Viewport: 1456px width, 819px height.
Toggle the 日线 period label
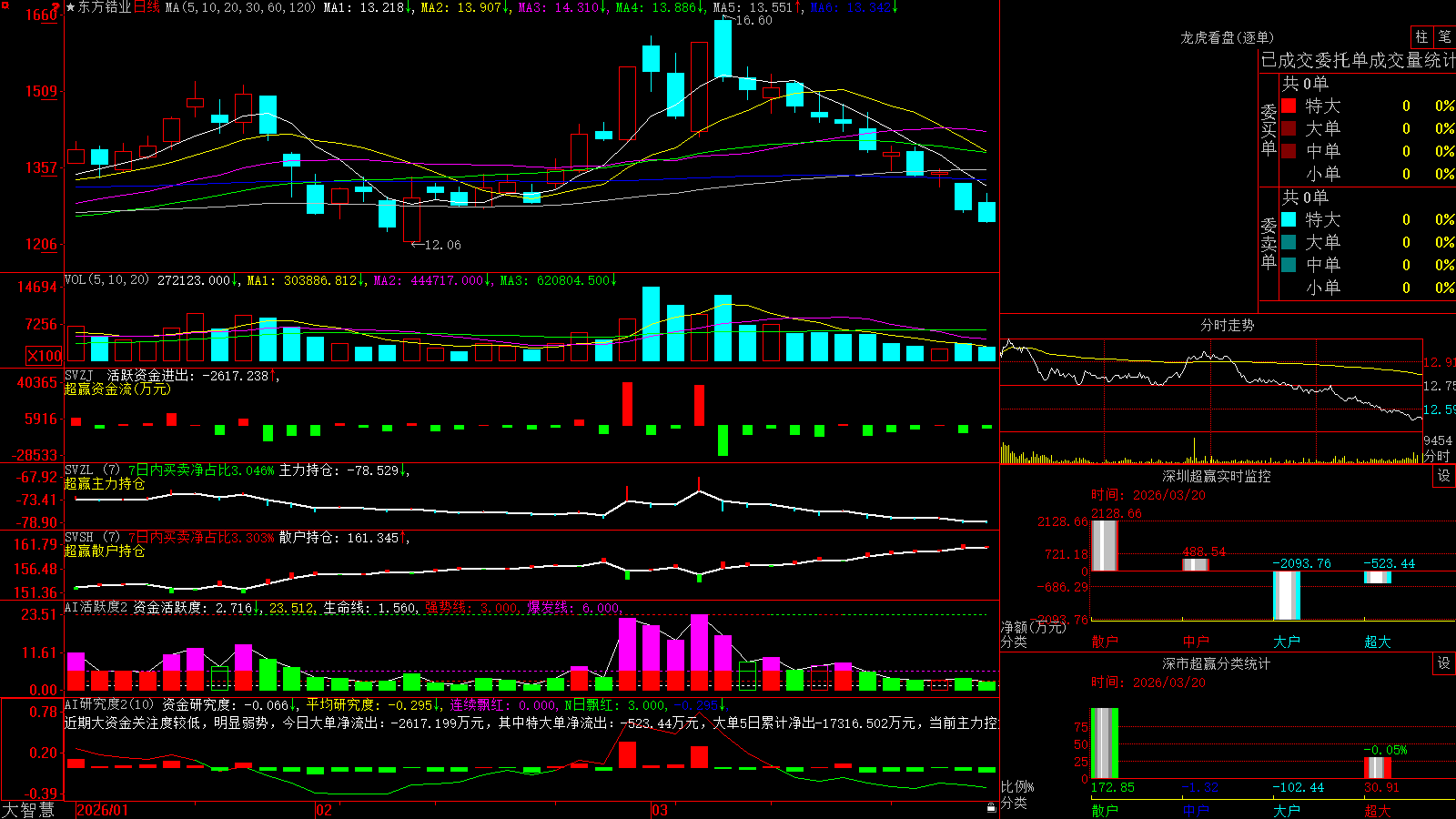pos(147,7)
